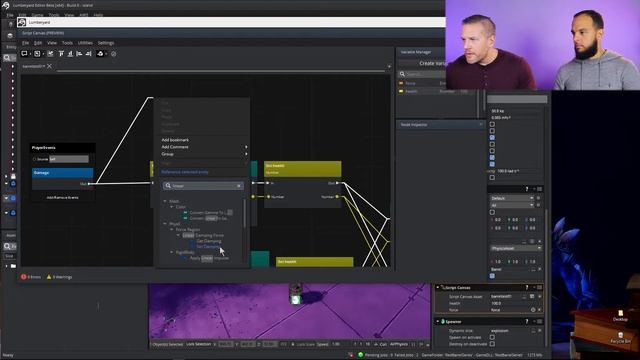The height and width of the screenshot is (360, 640).
Task: Click Add/Remove Events on PhysX Events node
Action: coord(62,198)
